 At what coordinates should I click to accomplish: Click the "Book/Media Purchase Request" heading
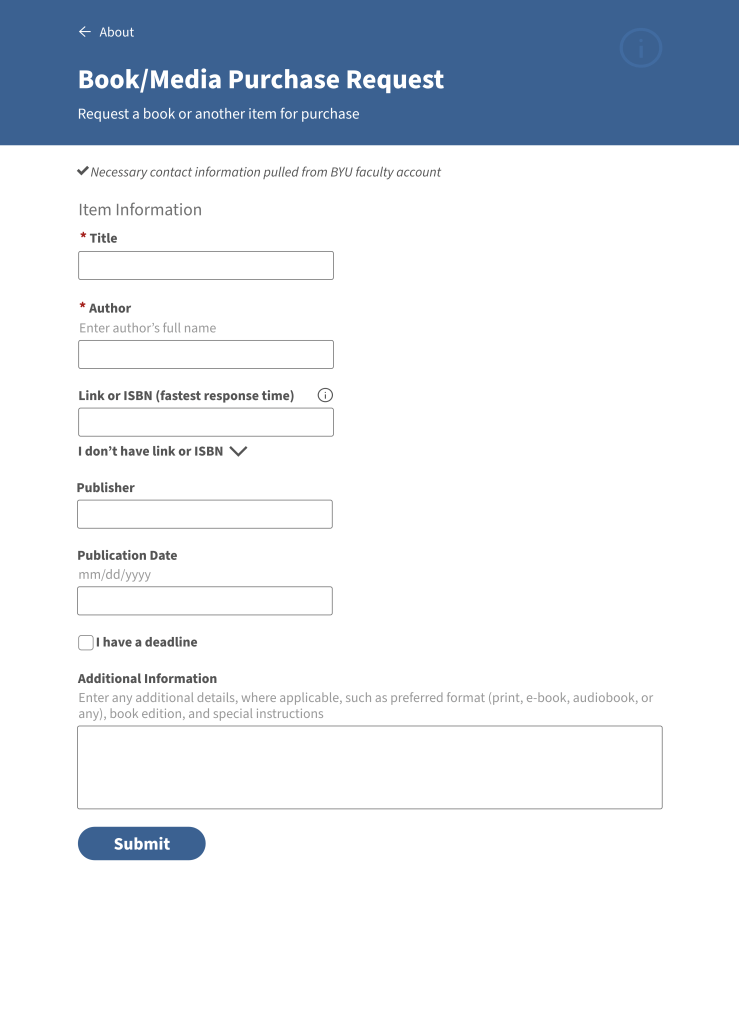tap(261, 80)
